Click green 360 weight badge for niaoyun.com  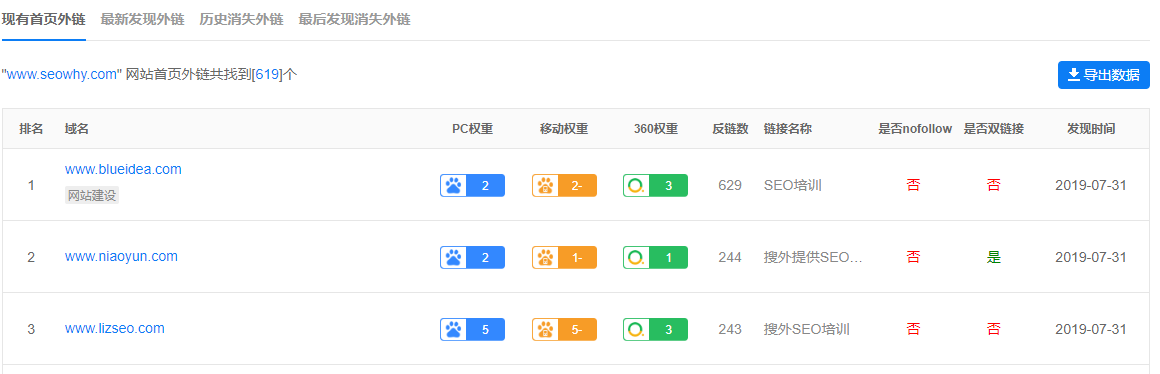tap(655, 257)
